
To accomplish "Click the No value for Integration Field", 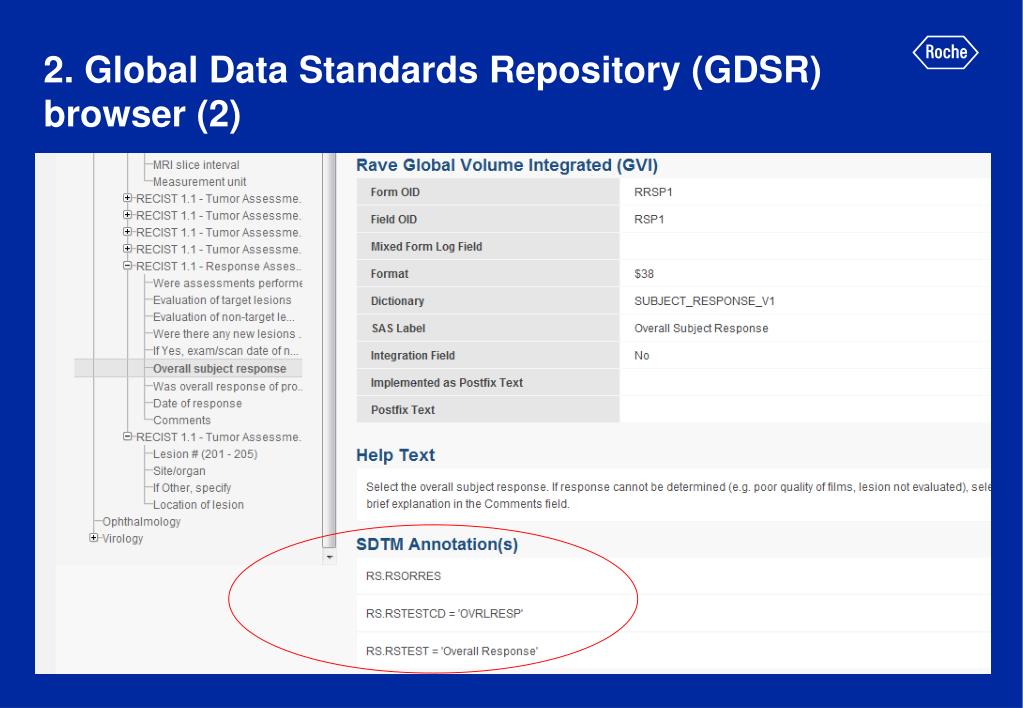I will [642, 356].
